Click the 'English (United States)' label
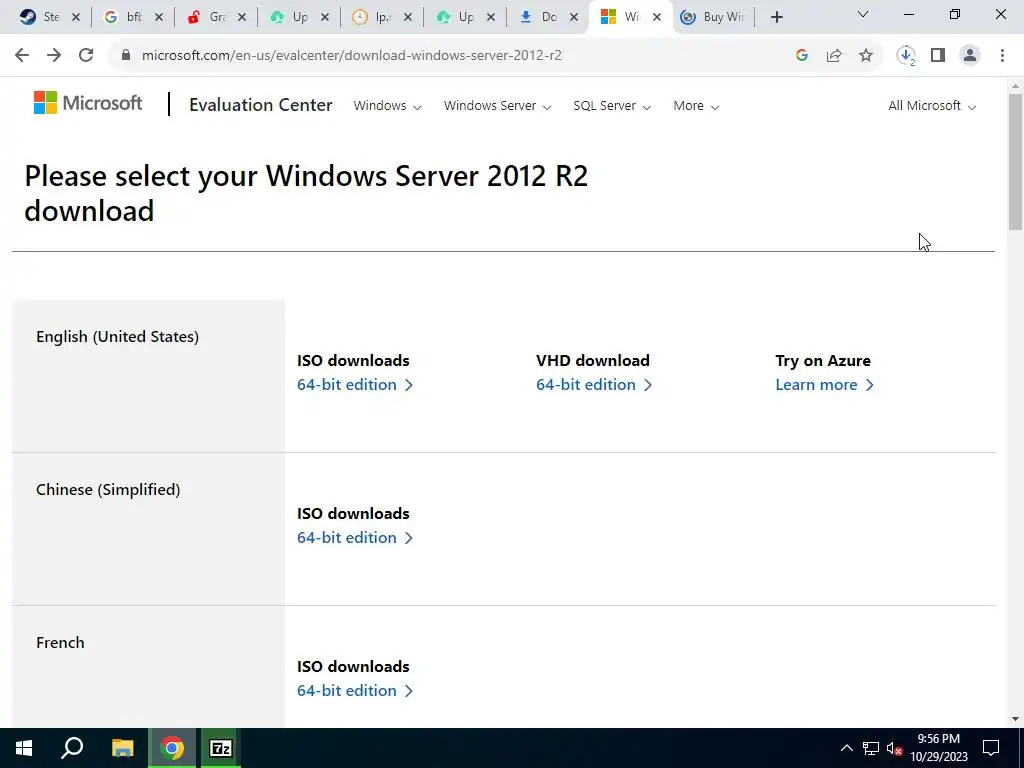This screenshot has width=1024, height=768. tap(118, 336)
